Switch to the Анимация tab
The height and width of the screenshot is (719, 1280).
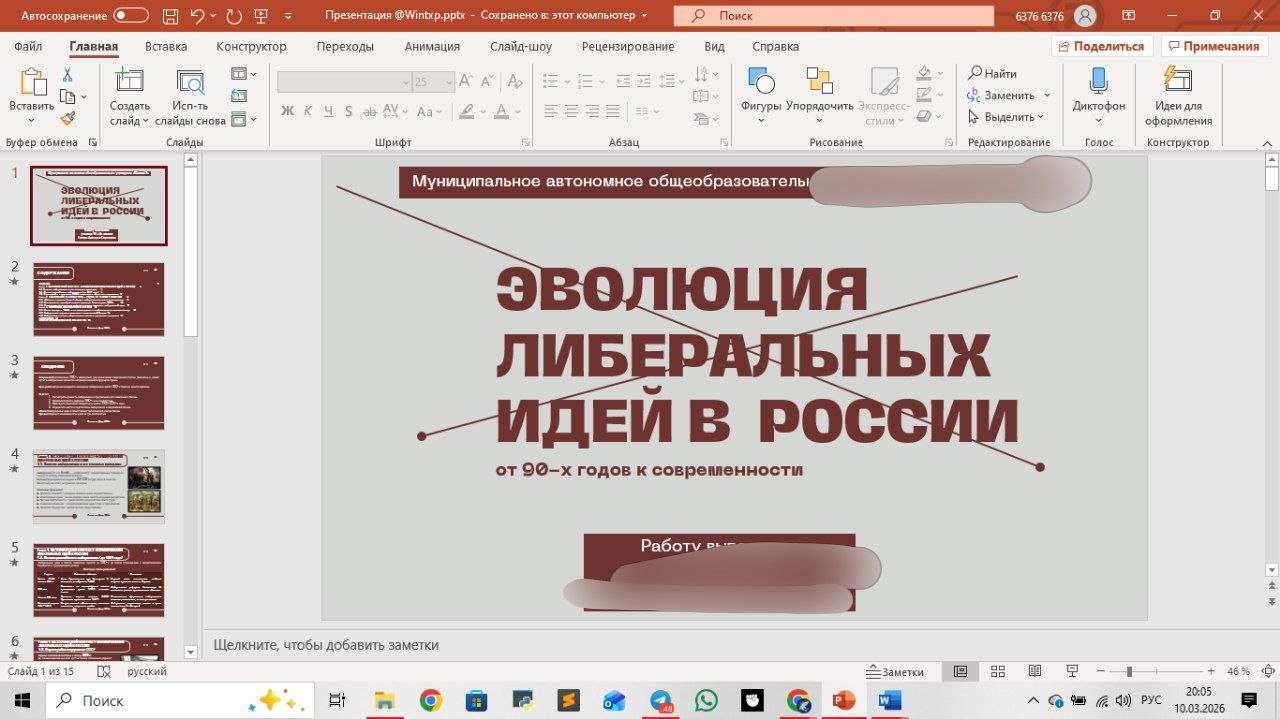tap(432, 46)
